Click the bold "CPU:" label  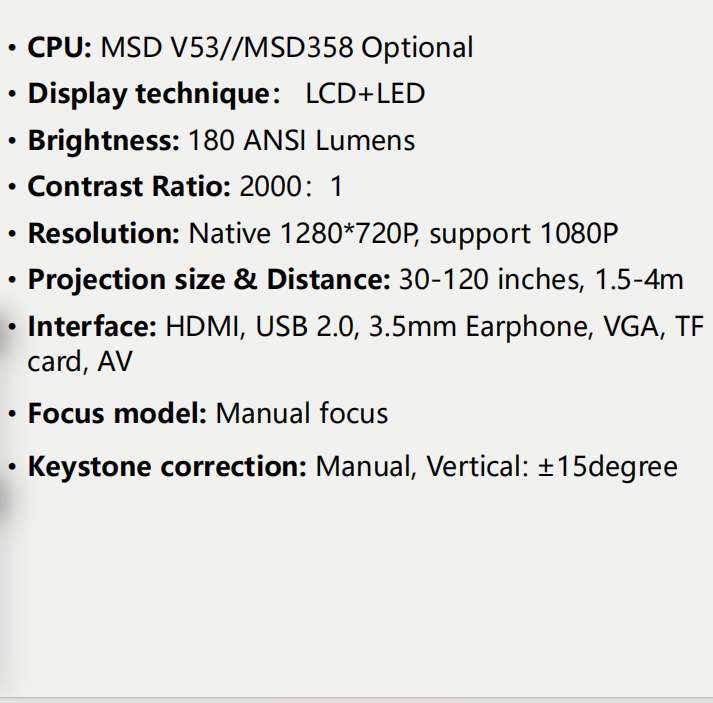60,47
